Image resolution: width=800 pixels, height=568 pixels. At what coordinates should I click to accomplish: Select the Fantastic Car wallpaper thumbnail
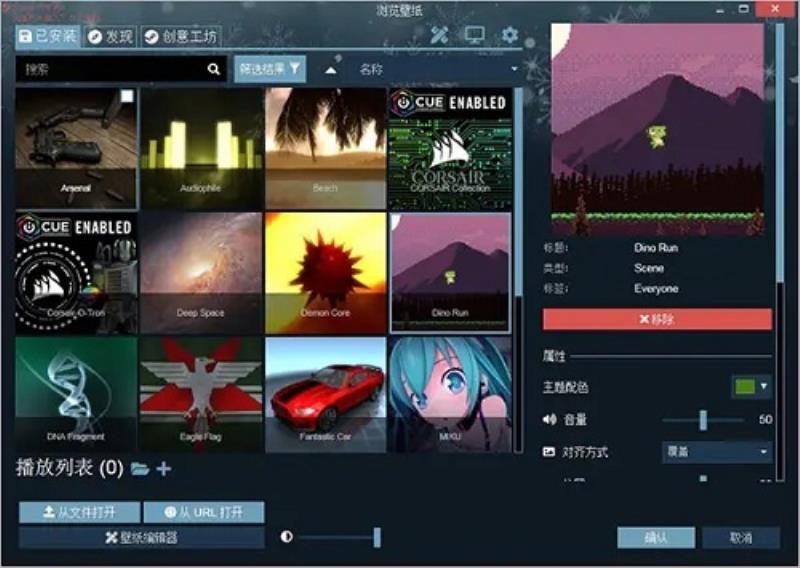click(x=326, y=394)
